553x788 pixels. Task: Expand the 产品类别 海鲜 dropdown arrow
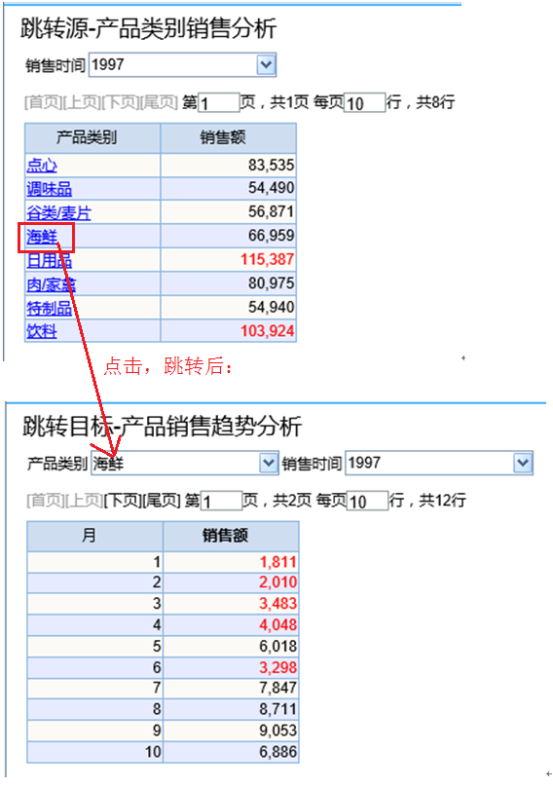[x=268, y=463]
